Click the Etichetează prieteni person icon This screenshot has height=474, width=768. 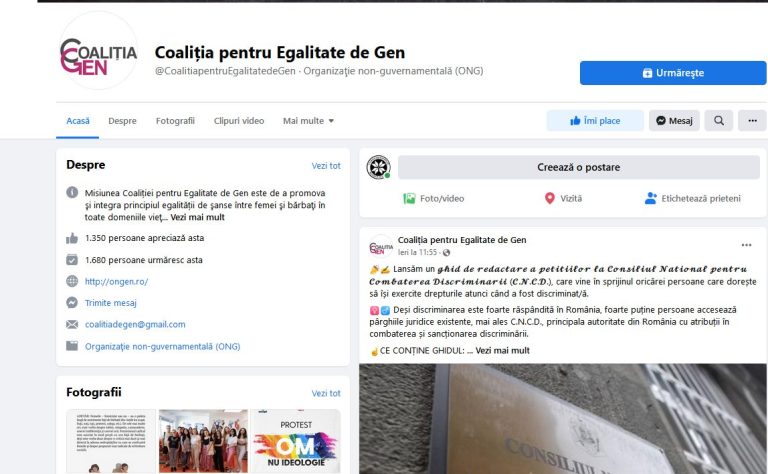coord(650,198)
